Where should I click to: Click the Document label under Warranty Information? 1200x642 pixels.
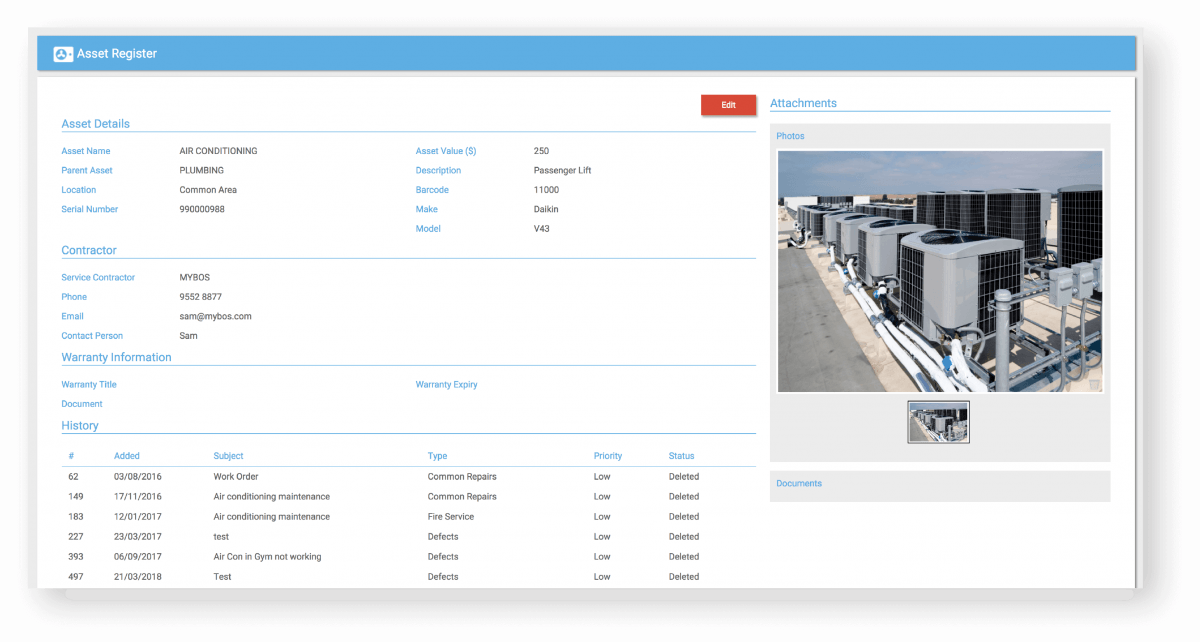(82, 404)
